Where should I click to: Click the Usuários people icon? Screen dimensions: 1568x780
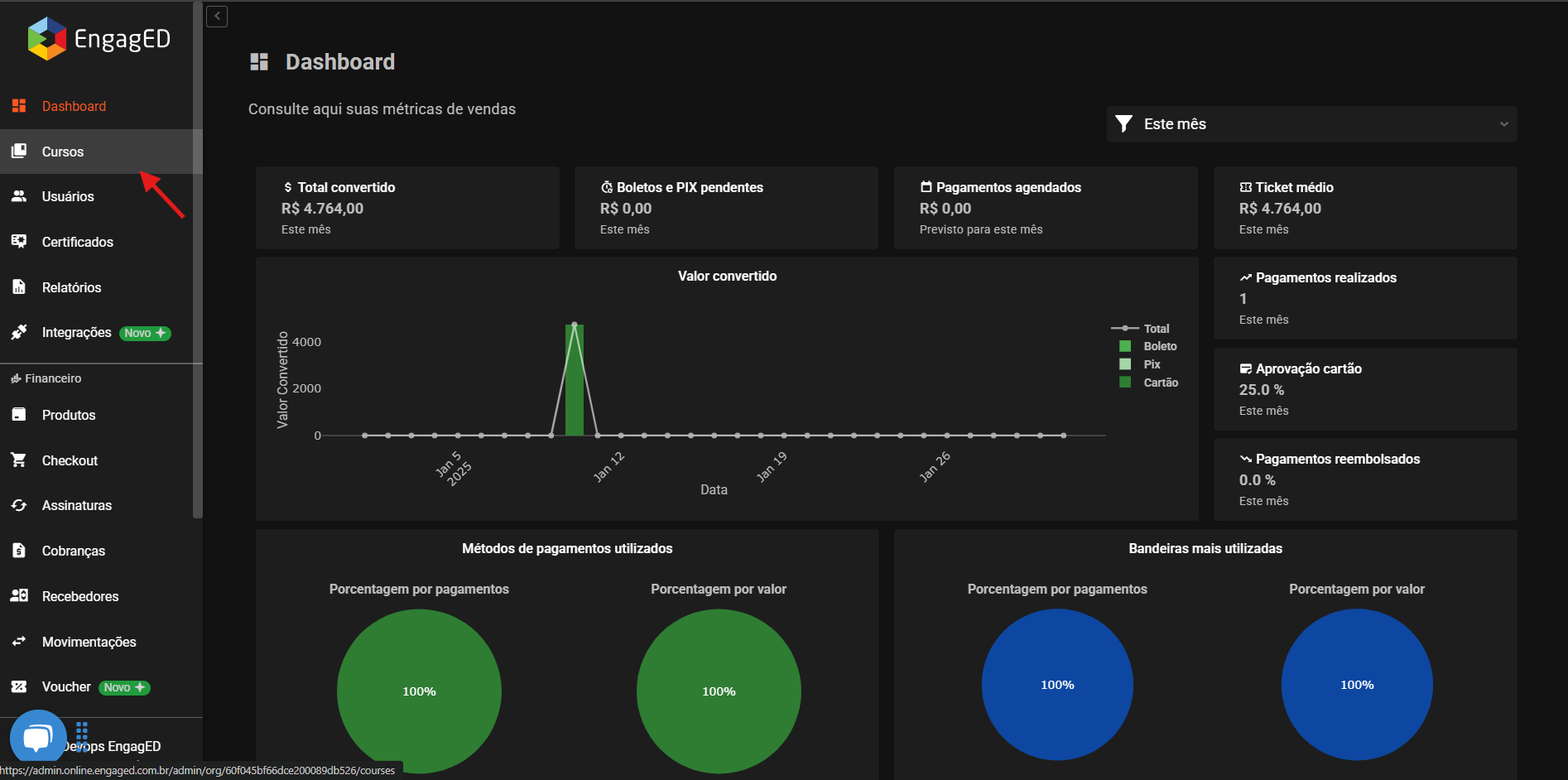click(x=18, y=196)
